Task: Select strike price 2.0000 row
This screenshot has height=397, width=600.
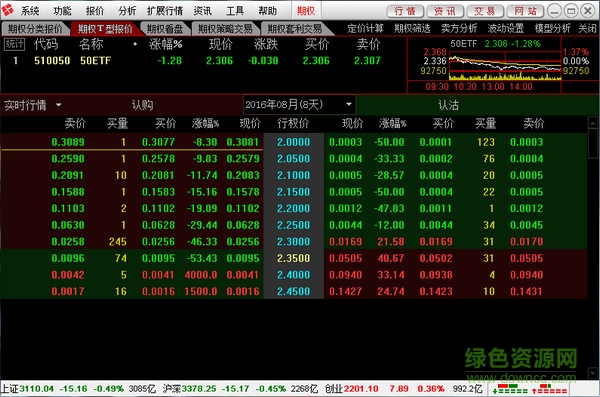Action: pos(293,142)
